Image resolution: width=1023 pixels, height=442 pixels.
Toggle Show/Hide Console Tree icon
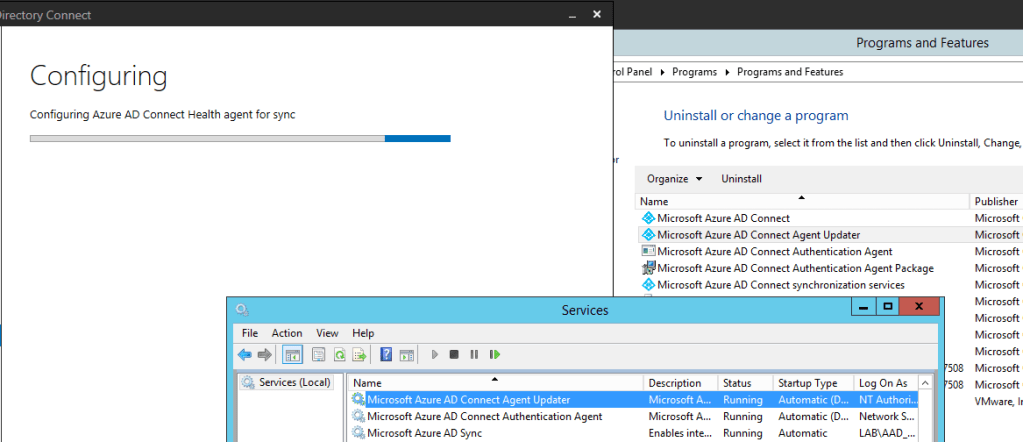[293, 354]
